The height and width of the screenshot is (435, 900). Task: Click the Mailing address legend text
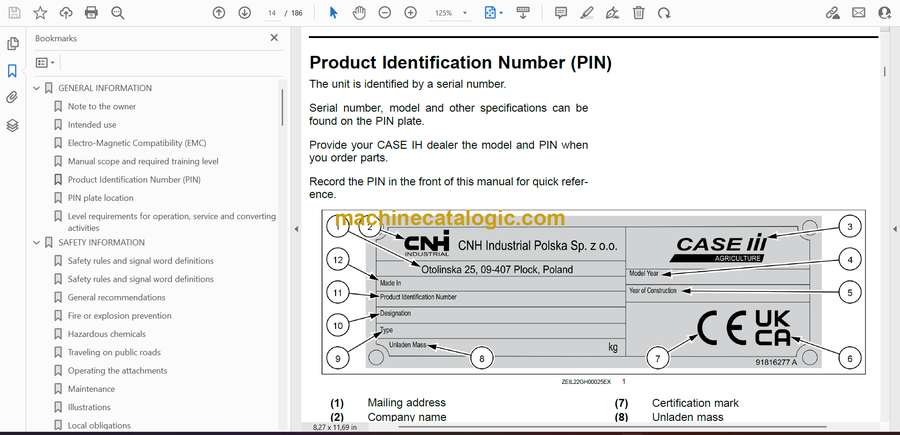406,403
